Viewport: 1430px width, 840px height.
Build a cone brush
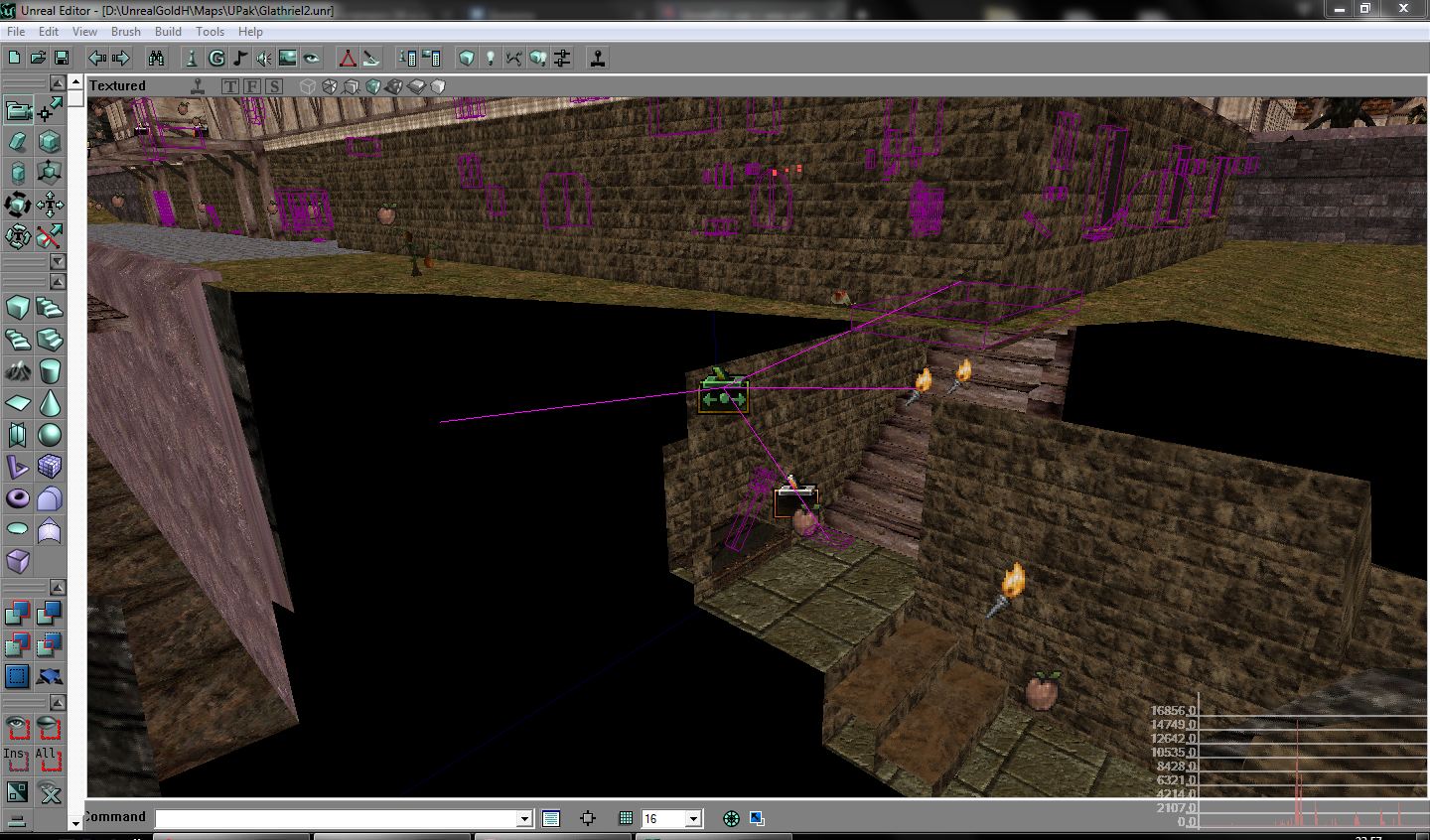(x=50, y=403)
